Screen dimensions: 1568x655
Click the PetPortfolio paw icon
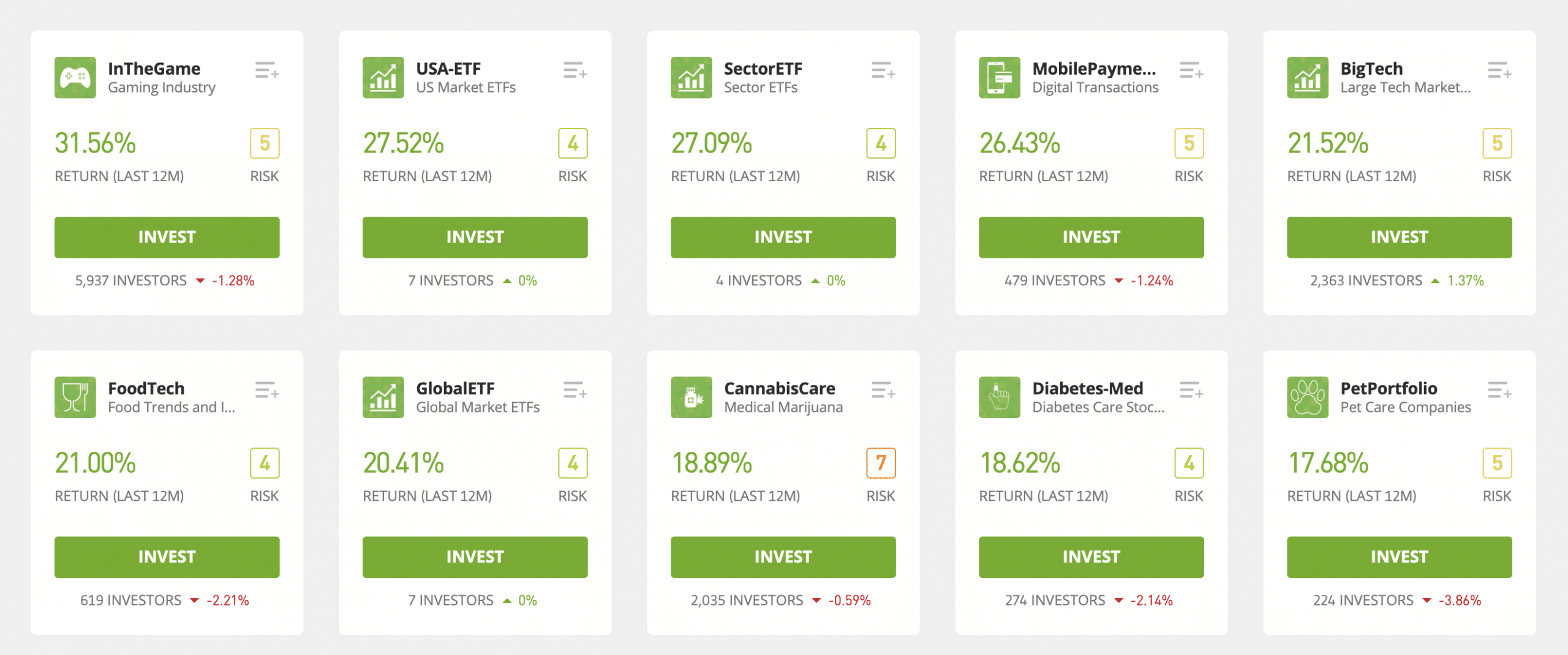(1308, 397)
